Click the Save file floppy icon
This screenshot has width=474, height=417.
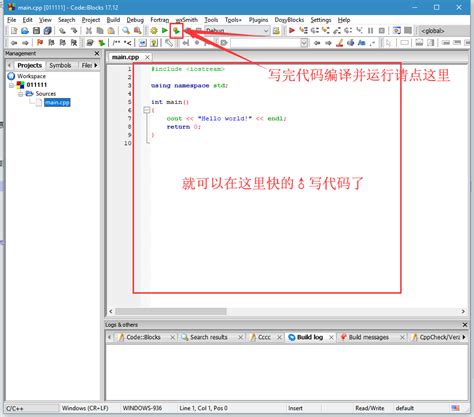pos(36,31)
